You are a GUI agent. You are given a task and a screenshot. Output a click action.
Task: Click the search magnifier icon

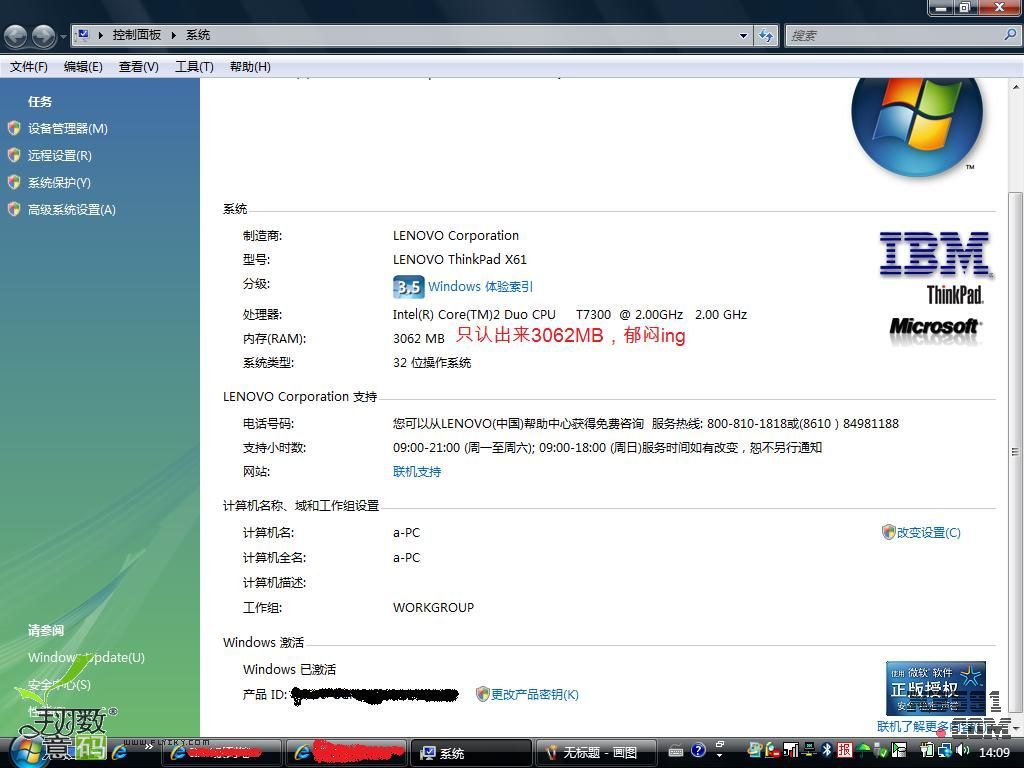[x=1010, y=35]
